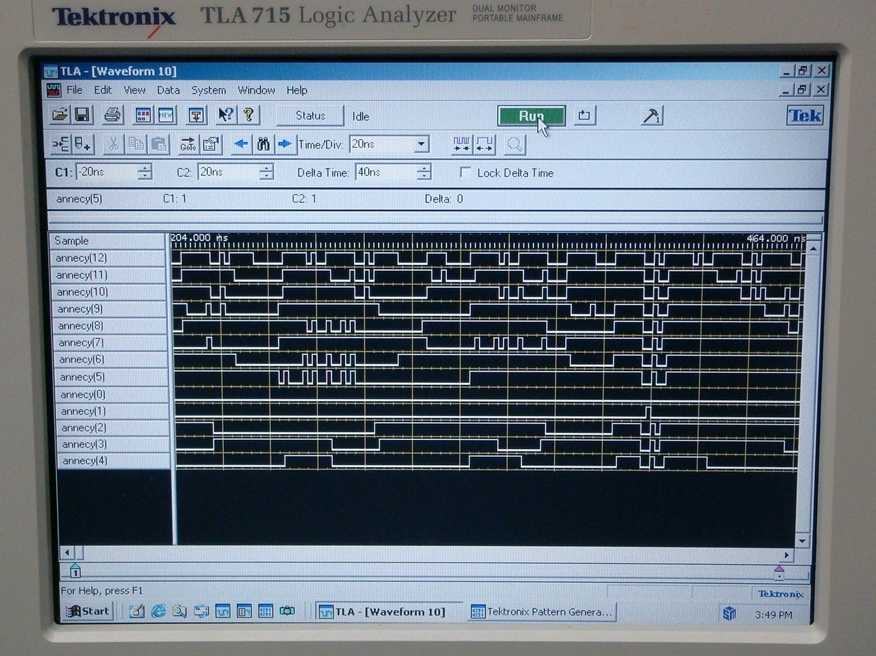Click the horizontal scrollbar right arrow
876x656 pixels.
click(787, 555)
